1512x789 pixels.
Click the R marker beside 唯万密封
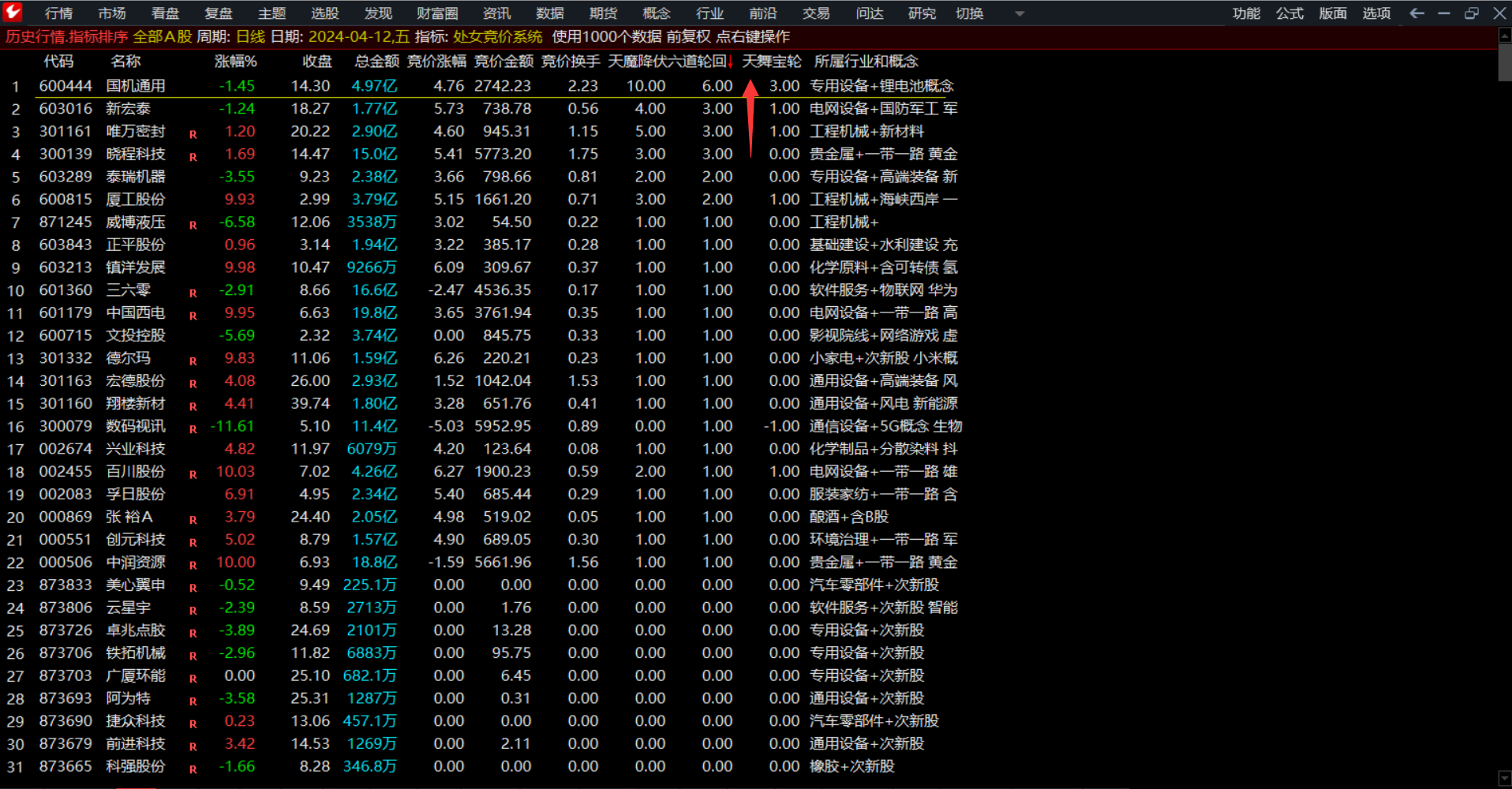[193, 134]
